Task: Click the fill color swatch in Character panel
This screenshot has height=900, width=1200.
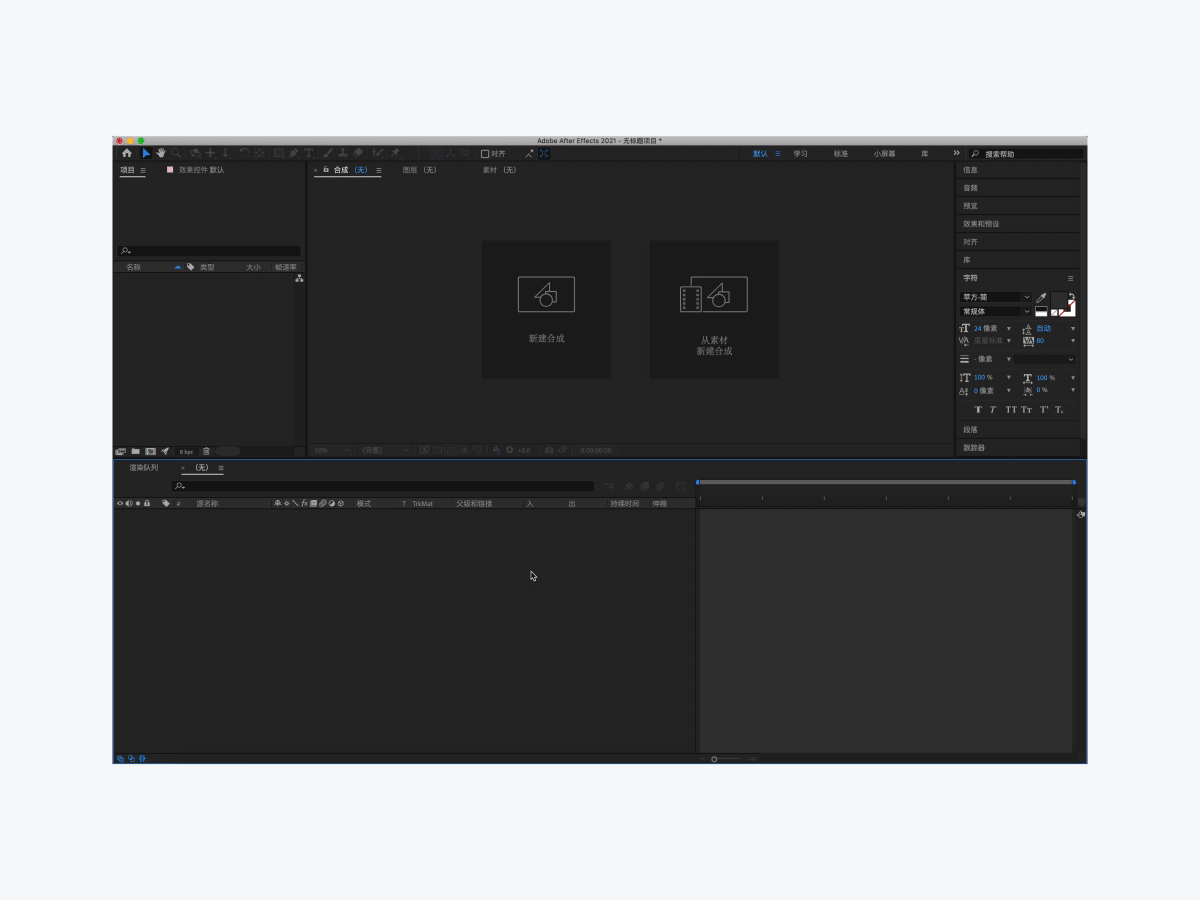Action: [1058, 300]
